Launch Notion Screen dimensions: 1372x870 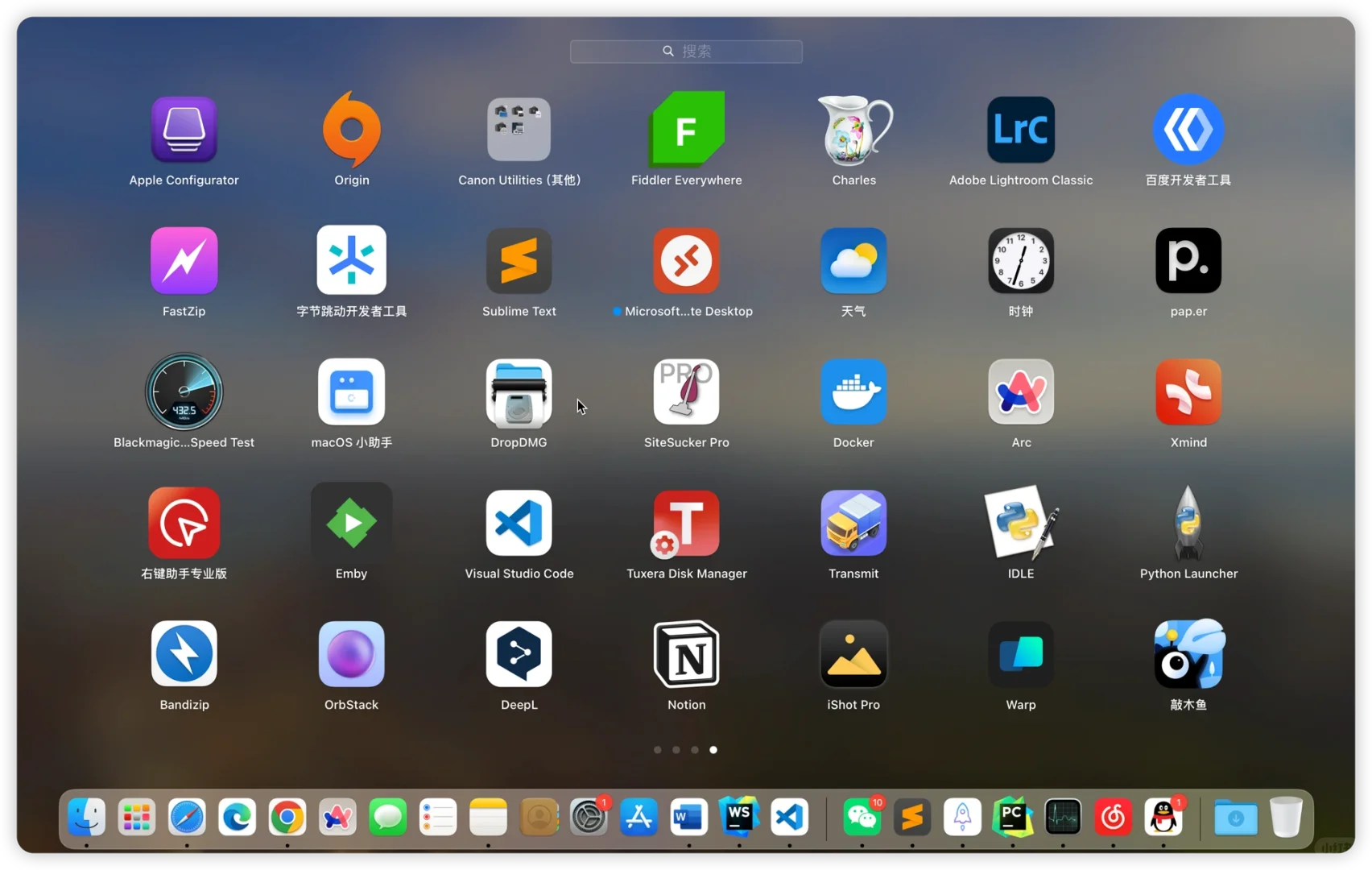click(687, 654)
